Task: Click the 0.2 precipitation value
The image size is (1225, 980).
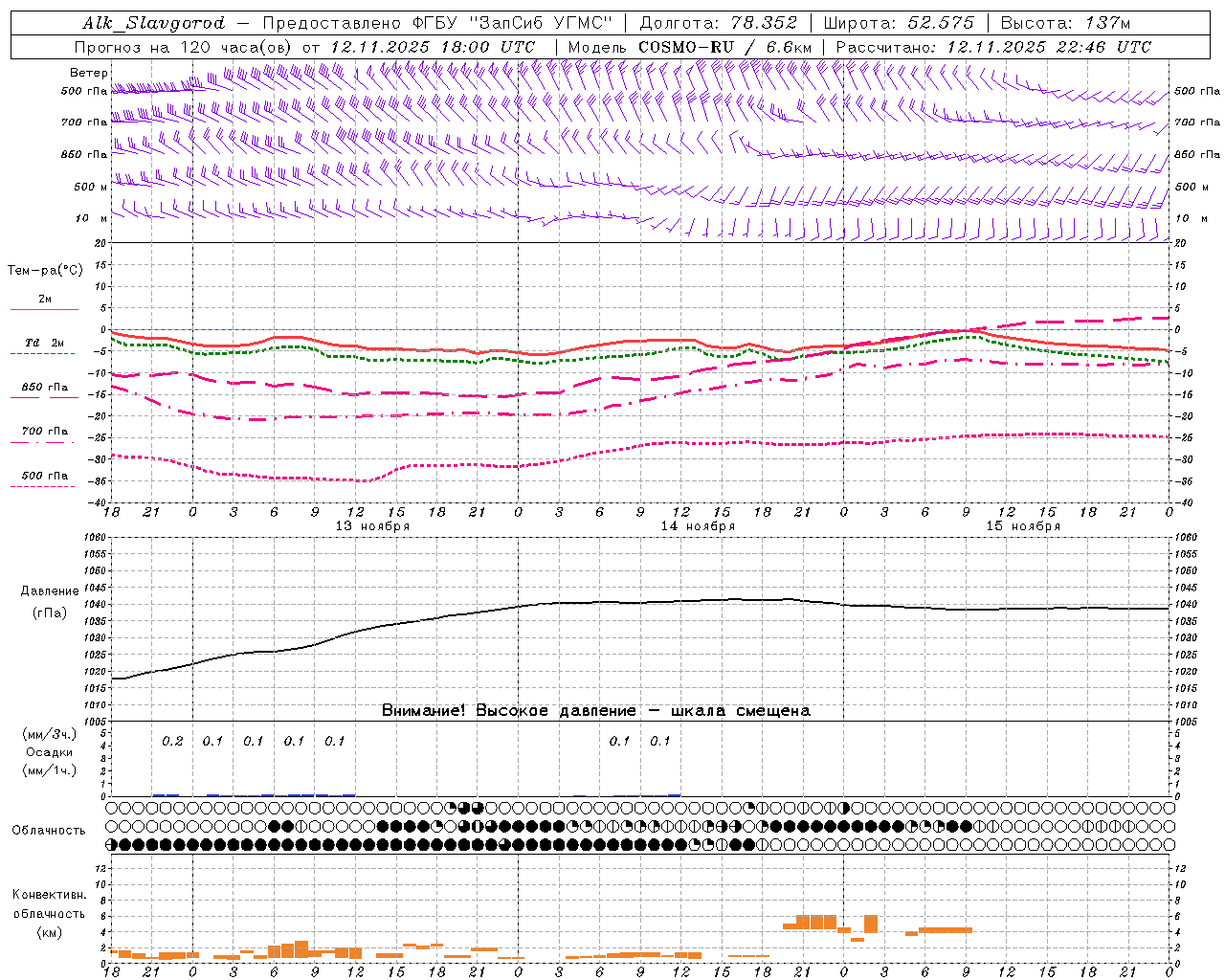Action: click(x=172, y=742)
